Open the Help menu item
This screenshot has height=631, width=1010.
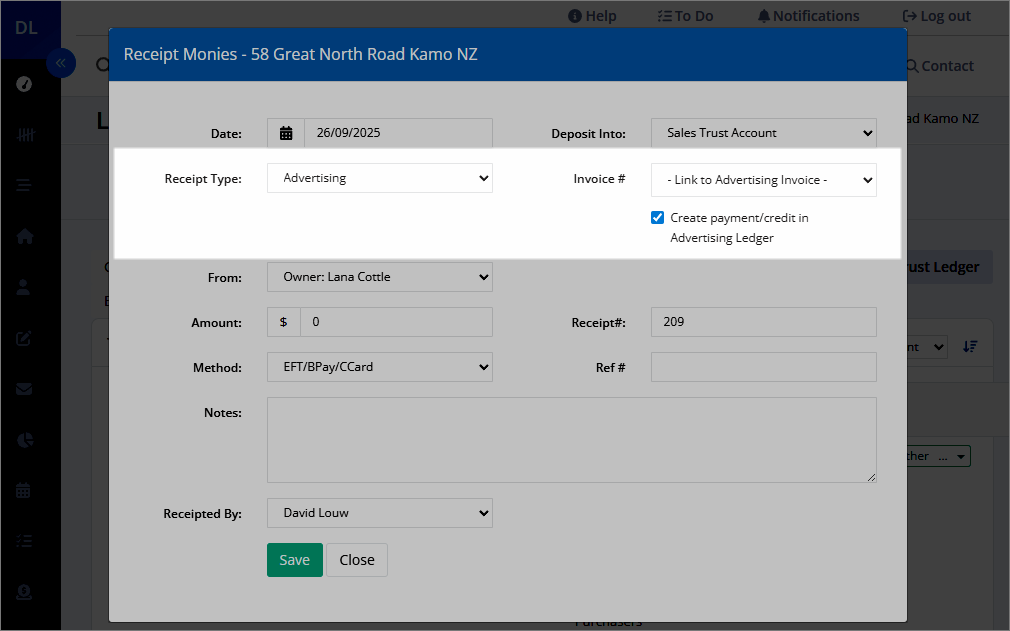(592, 16)
